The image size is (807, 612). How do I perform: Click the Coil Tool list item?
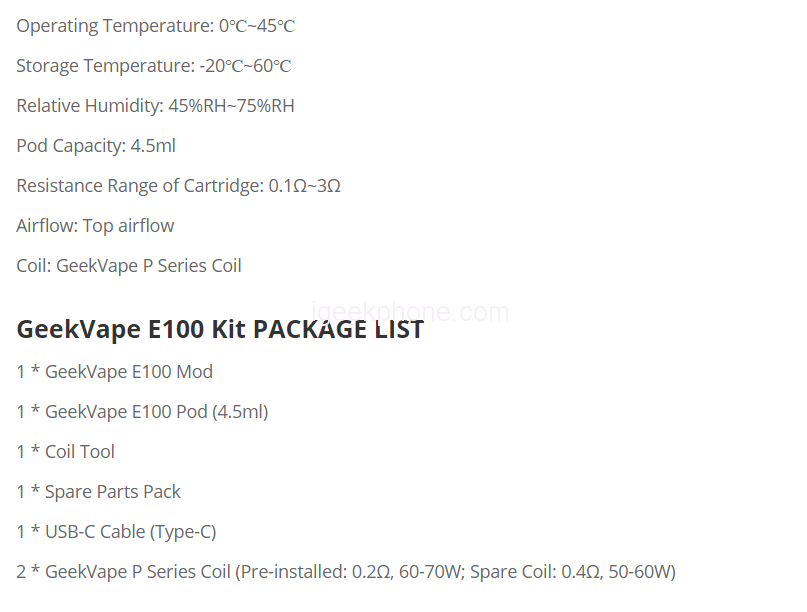(66, 452)
